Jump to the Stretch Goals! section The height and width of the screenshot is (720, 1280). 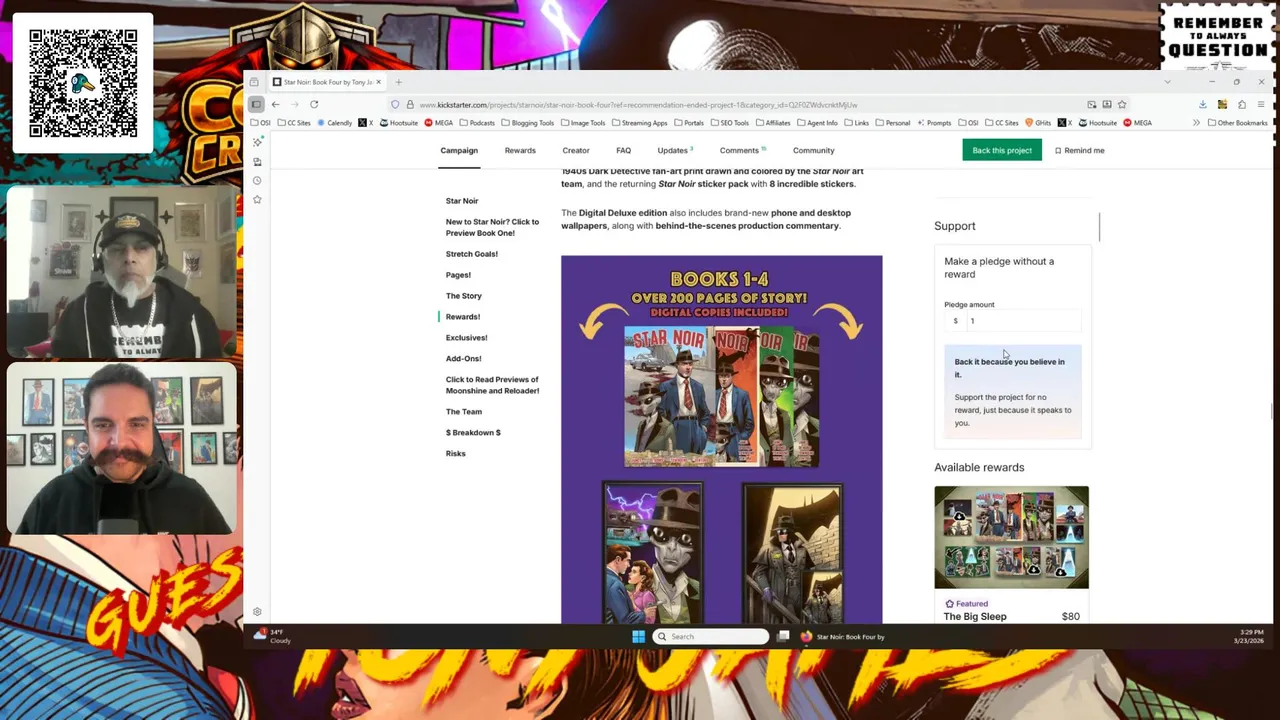pyautogui.click(x=472, y=254)
